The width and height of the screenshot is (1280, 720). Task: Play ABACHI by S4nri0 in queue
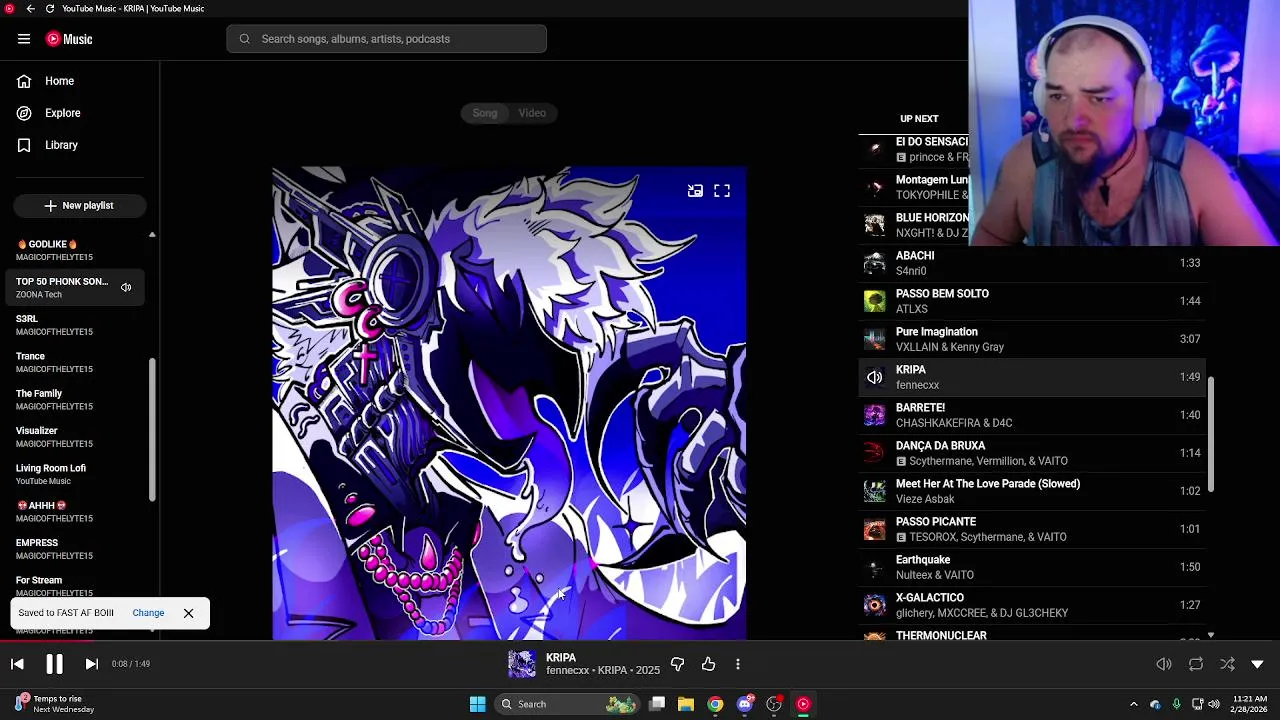click(1032, 263)
